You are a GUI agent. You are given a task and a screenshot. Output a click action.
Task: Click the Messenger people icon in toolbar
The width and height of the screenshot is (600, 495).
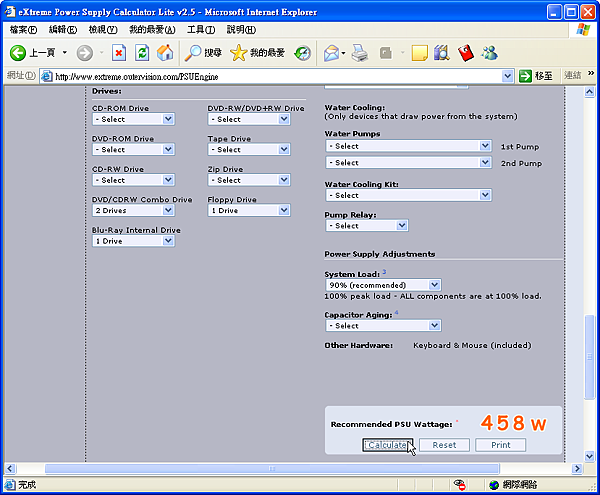489,52
